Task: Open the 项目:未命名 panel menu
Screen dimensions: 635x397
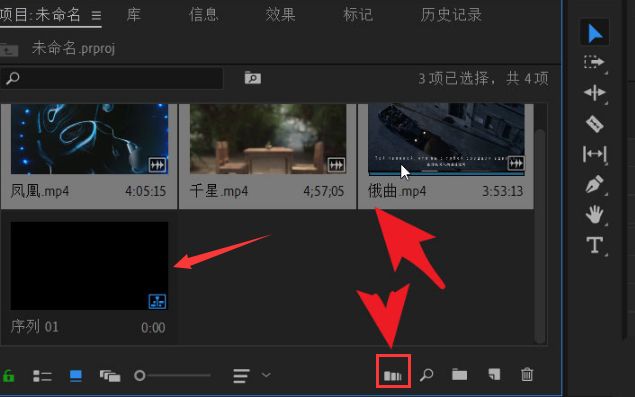Action: click(x=96, y=15)
